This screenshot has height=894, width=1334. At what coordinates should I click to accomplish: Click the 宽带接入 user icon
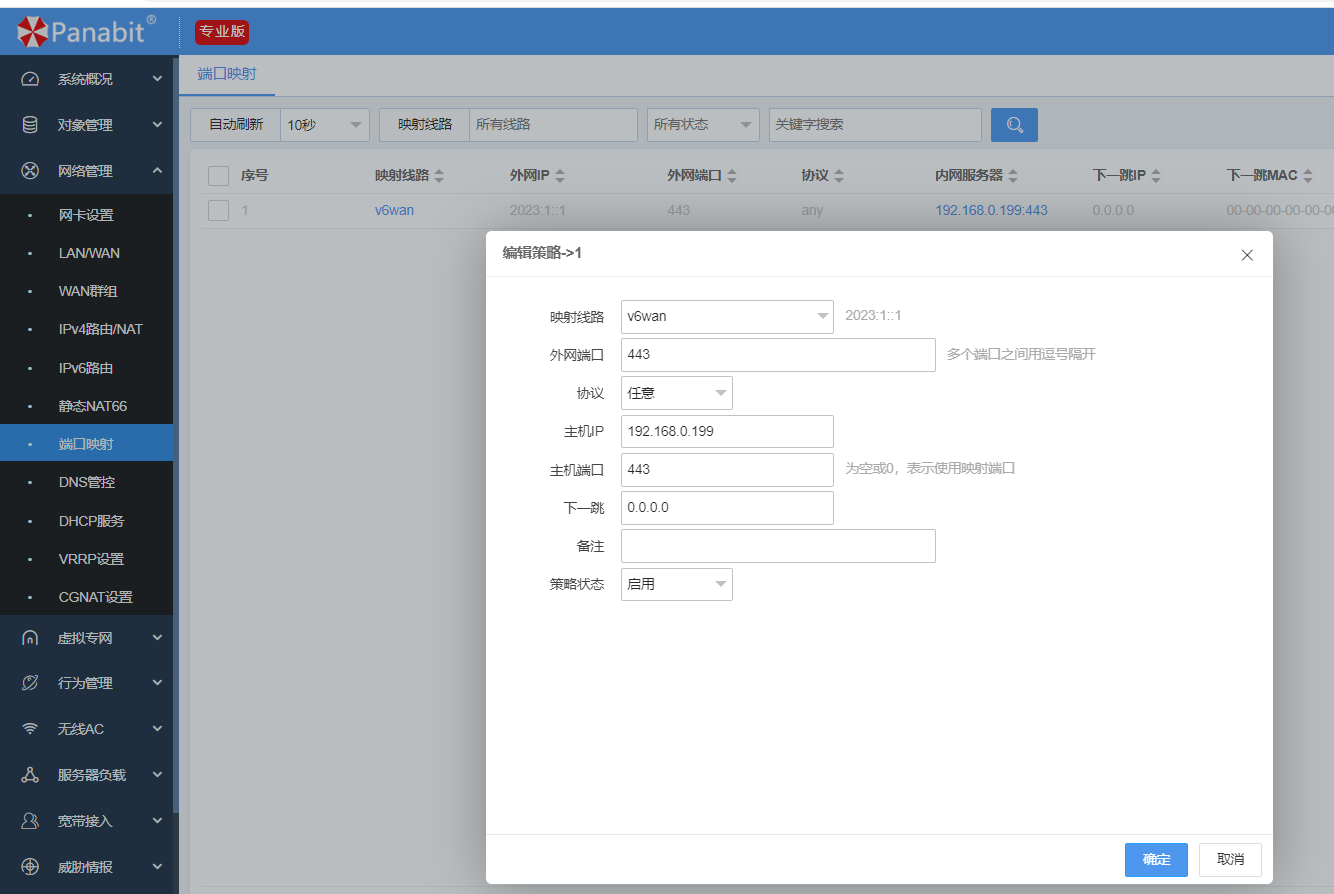pyautogui.click(x=30, y=821)
